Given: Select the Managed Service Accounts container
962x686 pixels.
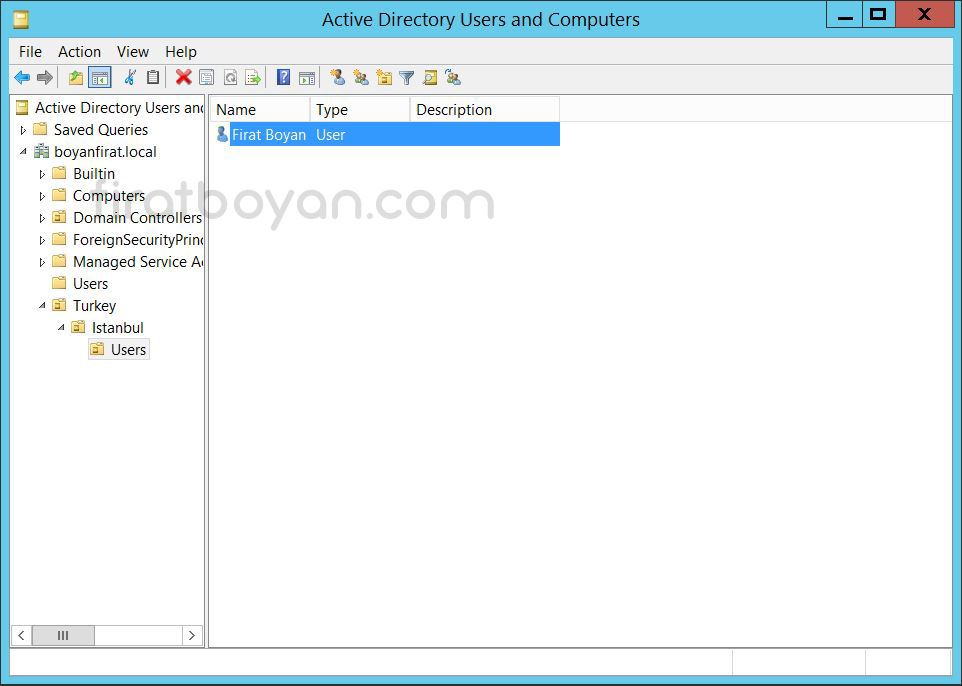Looking at the screenshot, I should pyautogui.click(x=138, y=263).
